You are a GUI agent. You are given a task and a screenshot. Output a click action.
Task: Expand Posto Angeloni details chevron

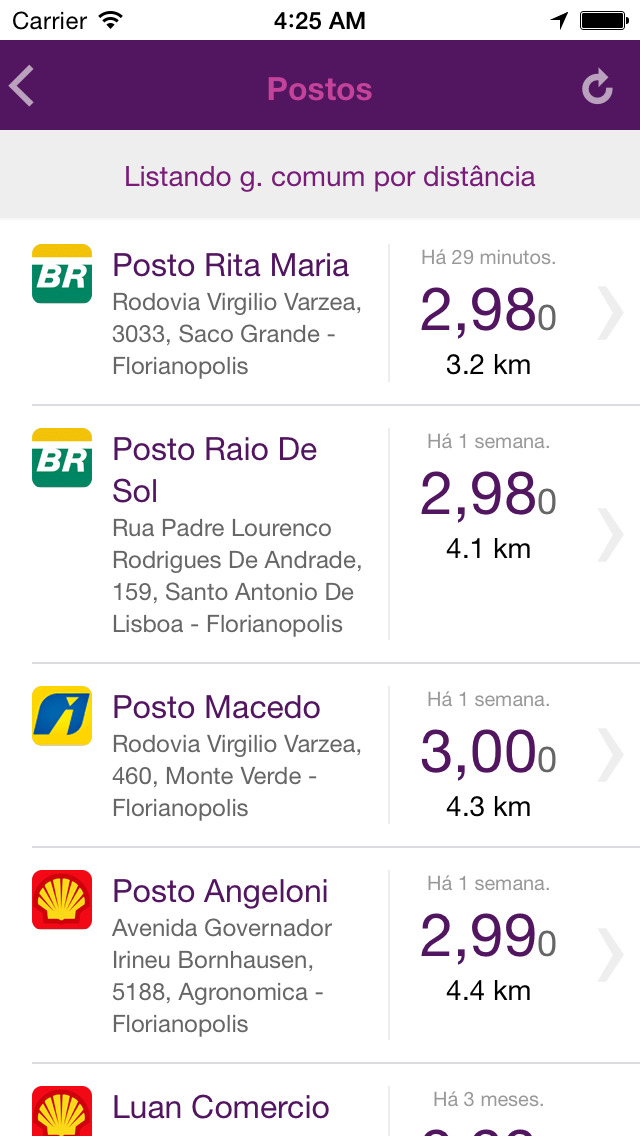(x=610, y=955)
